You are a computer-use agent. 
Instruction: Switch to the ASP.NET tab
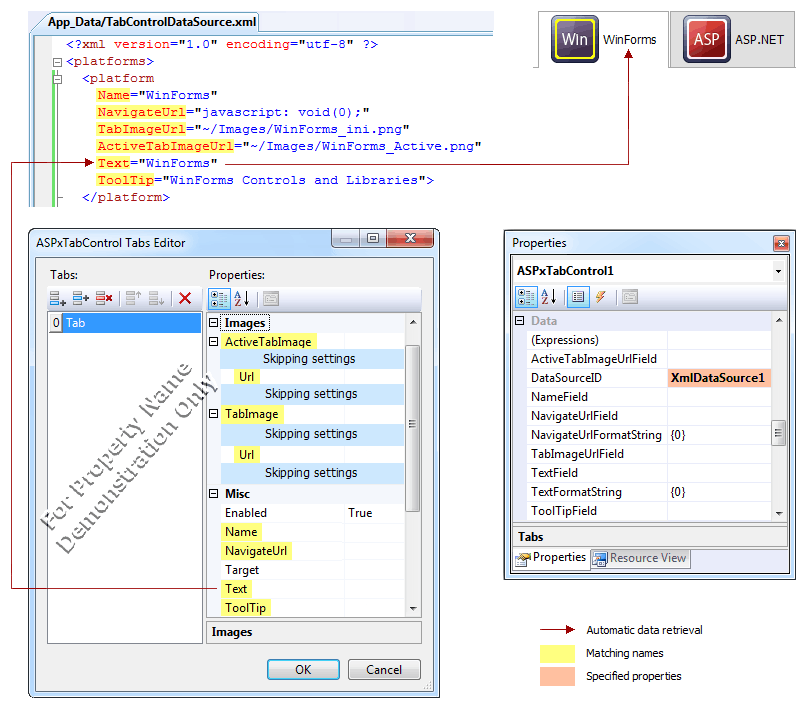(x=732, y=40)
